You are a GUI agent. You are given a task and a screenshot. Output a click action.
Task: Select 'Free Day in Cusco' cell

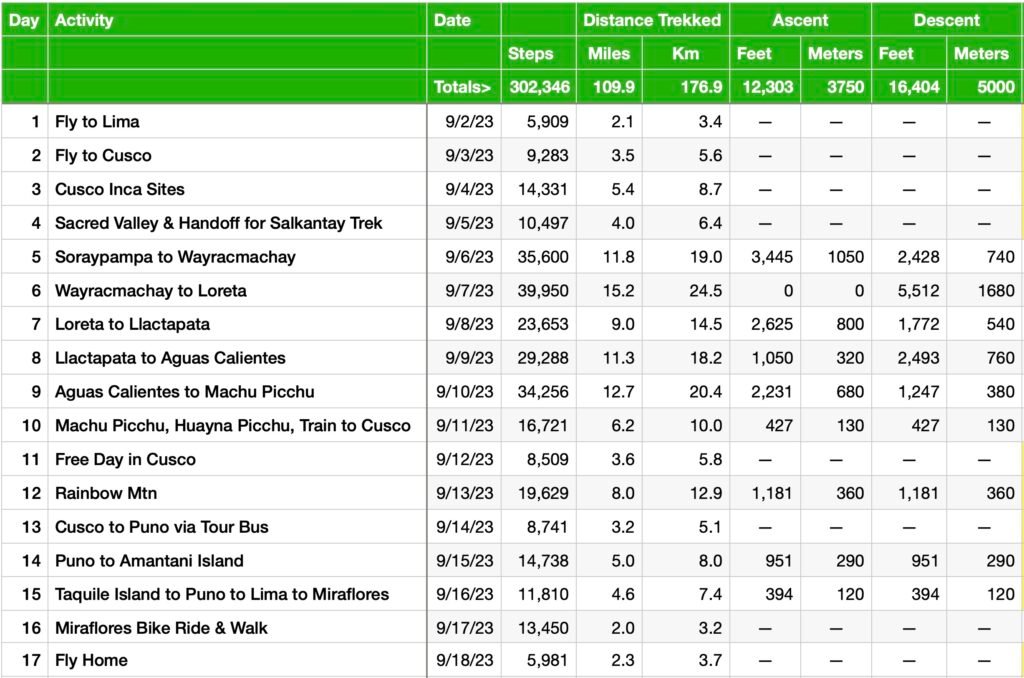click(237, 459)
